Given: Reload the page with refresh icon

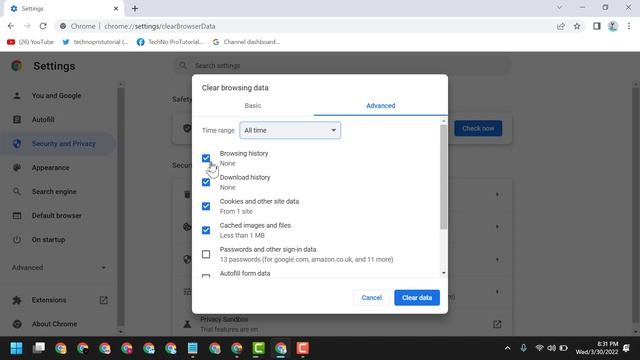Looking at the screenshot, I should coord(43,26).
